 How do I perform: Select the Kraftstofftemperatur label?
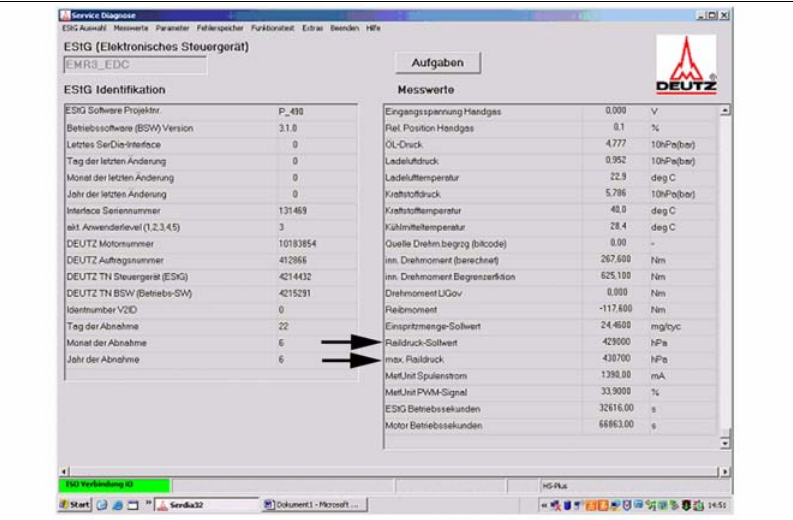[x=423, y=211]
